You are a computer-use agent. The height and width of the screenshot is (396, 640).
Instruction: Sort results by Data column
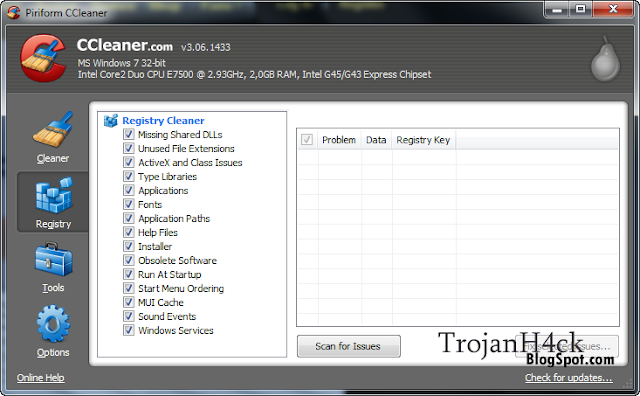(376, 140)
